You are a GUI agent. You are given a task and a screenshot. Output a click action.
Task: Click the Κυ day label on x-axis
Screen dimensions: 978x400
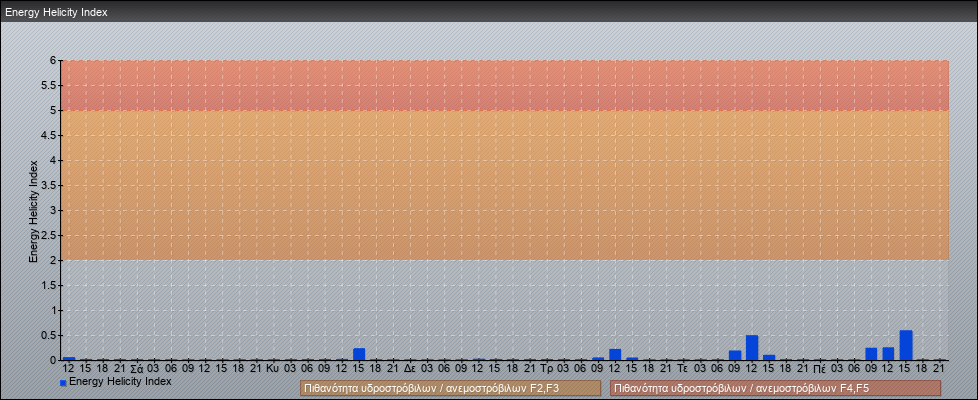click(272, 368)
